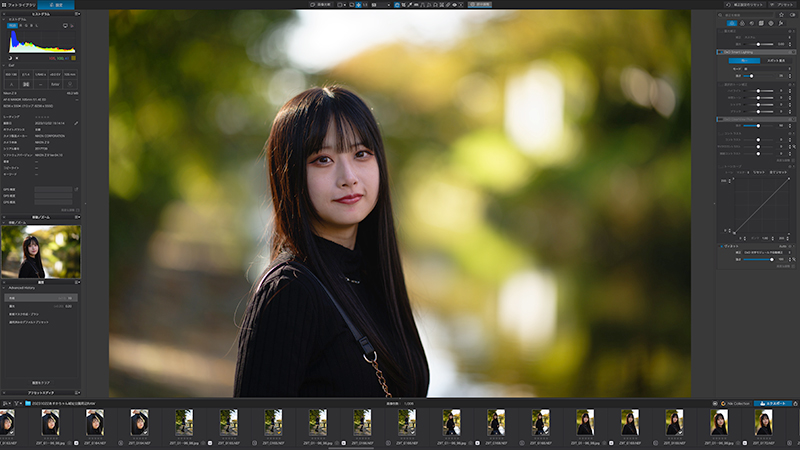Pick the white balance eyedropper tool
This screenshot has width=800, height=450.
click(x=410, y=5)
